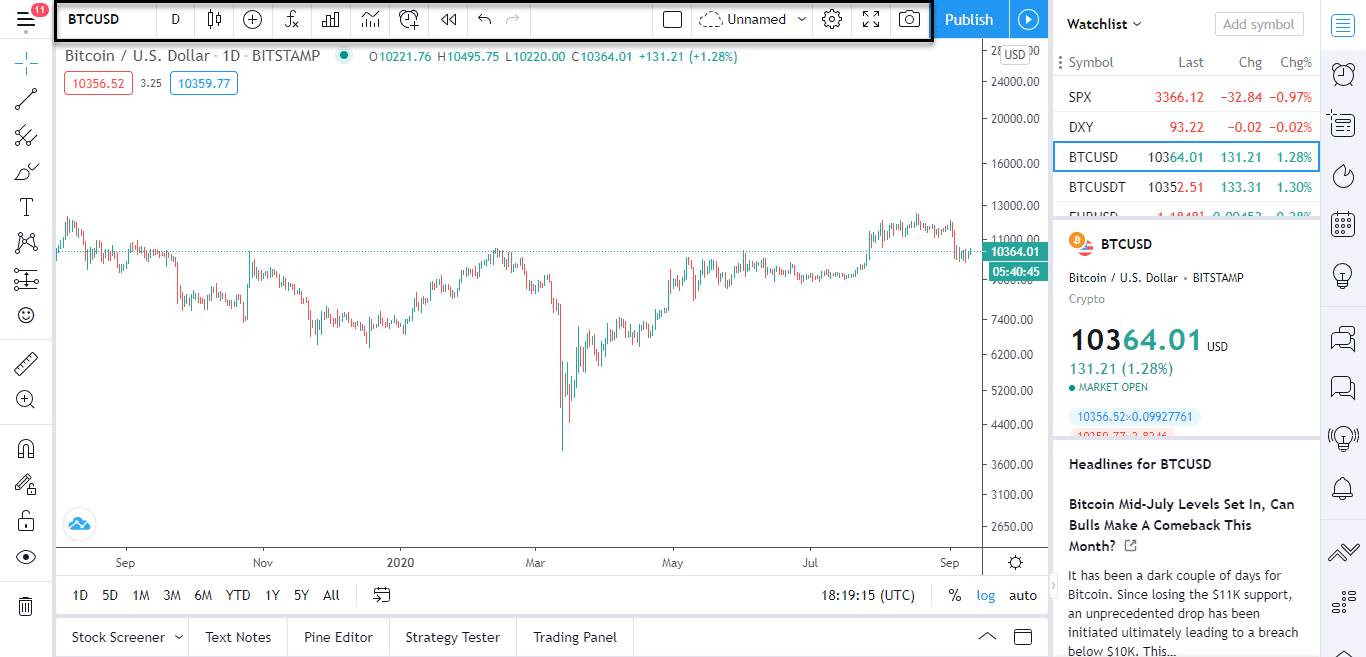Open the alerts clock icon in right sidebar
Screen dimensions: 1366x657
(x=1343, y=74)
